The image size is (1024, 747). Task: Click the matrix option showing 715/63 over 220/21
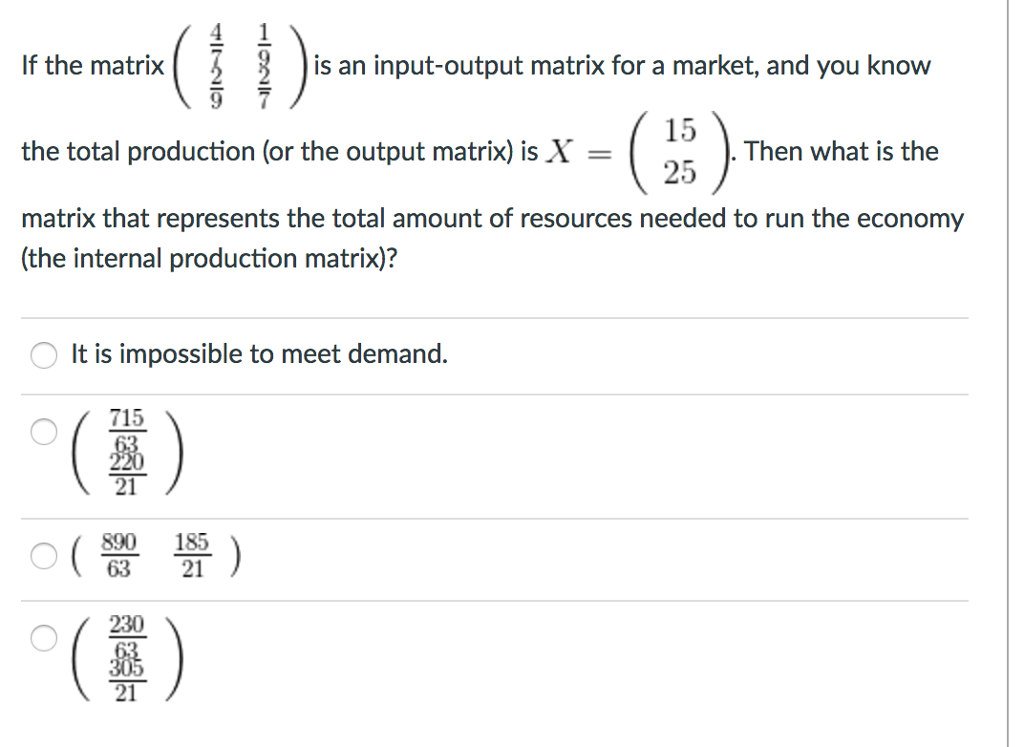(130, 452)
